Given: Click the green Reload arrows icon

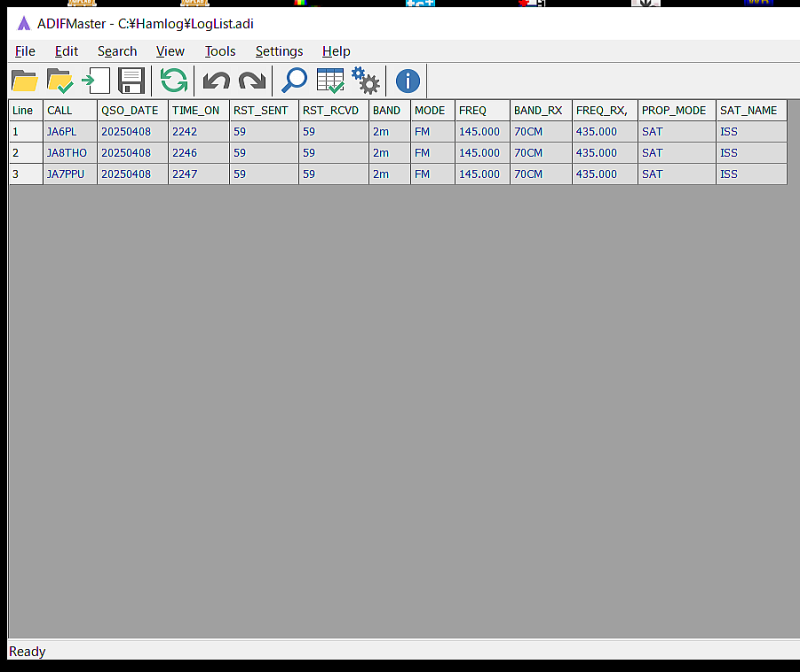Looking at the screenshot, I should point(173,81).
